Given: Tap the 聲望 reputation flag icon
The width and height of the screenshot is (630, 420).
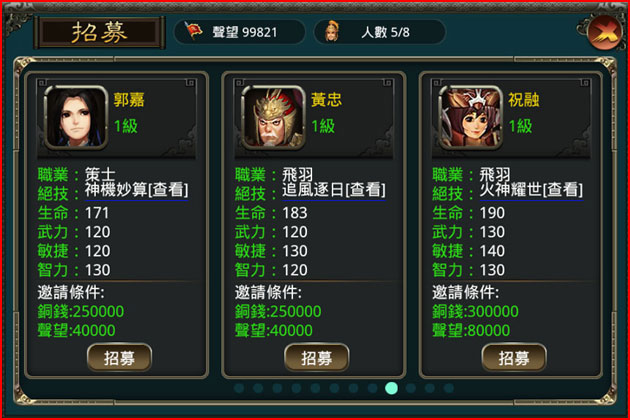Looking at the screenshot, I should pos(193,31).
